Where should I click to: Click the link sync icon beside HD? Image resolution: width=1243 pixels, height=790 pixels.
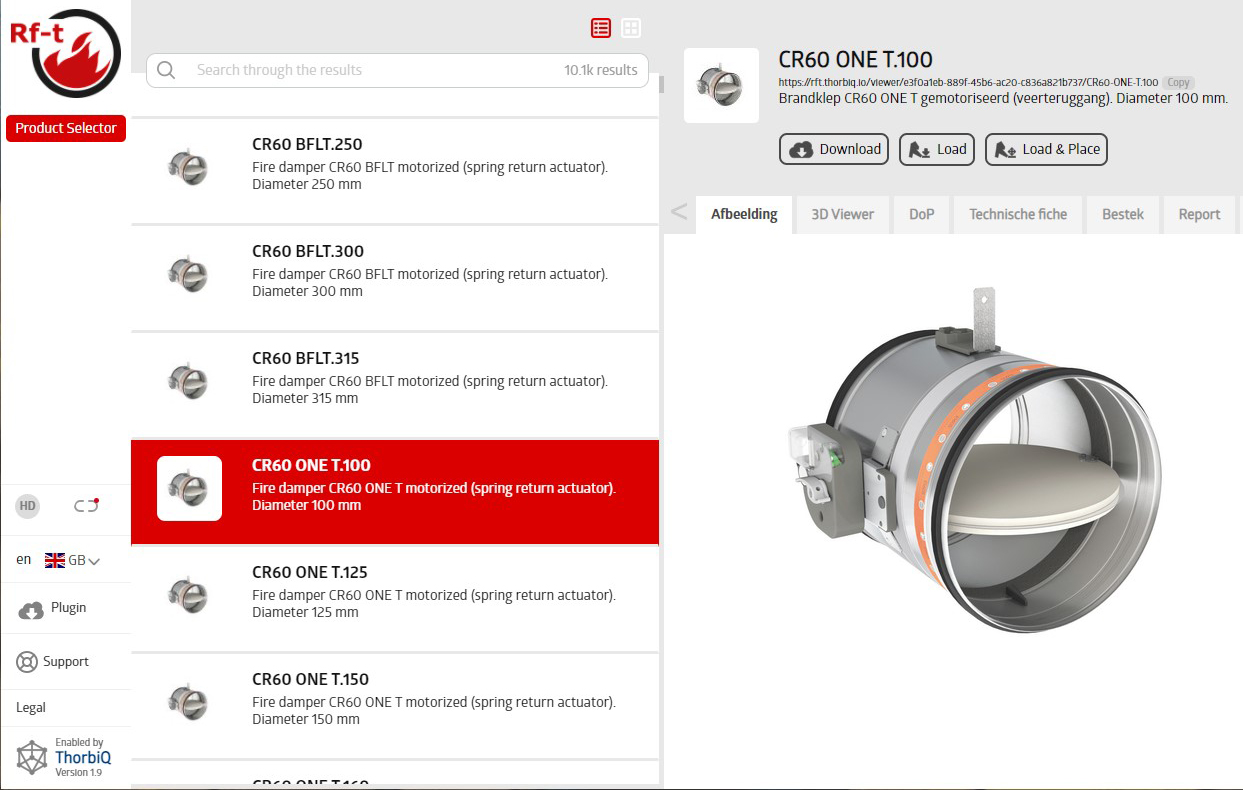[87, 506]
